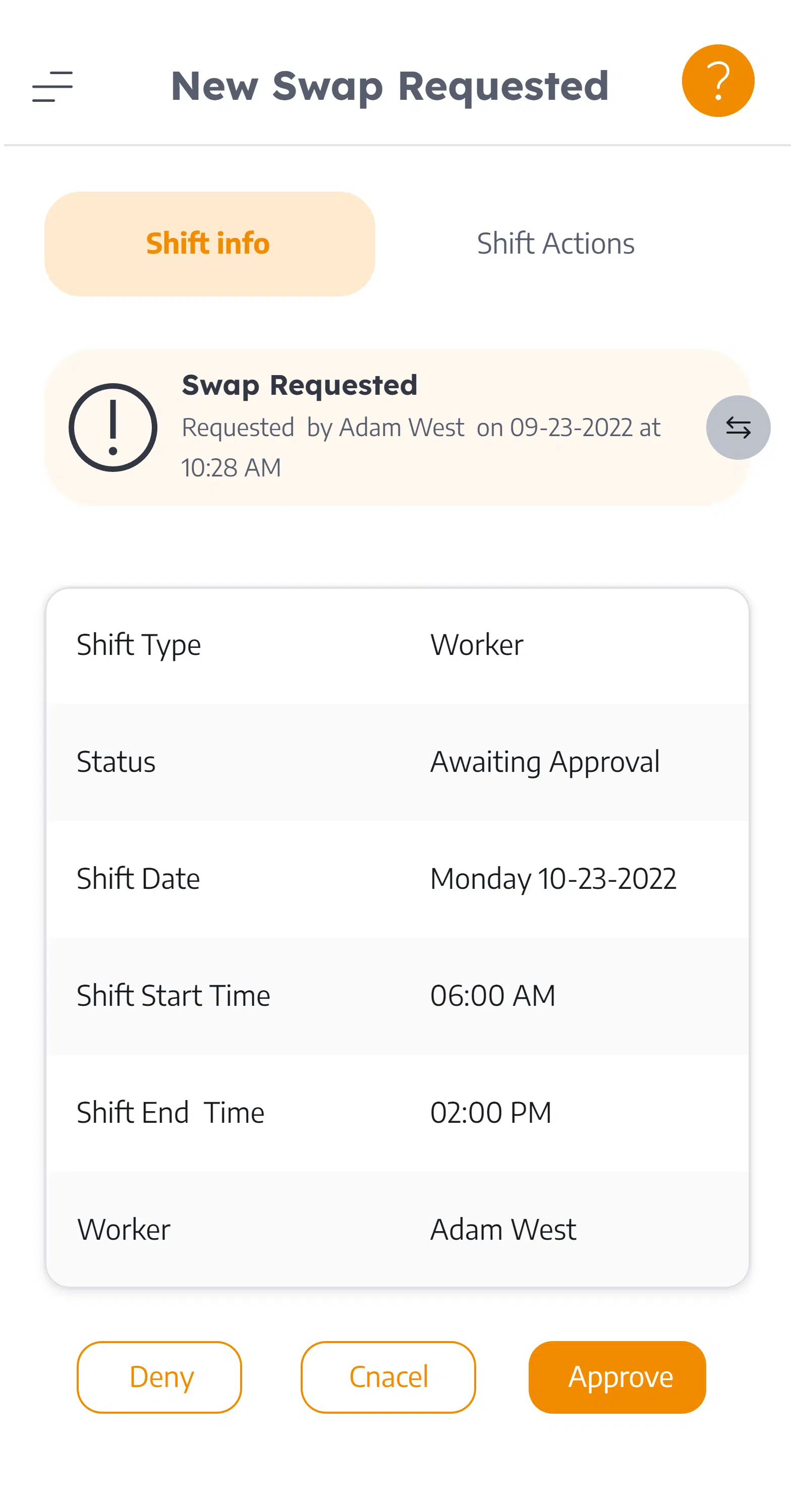Click the 02:00 PM end time value
The image size is (793, 1512).
click(x=490, y=1112)
